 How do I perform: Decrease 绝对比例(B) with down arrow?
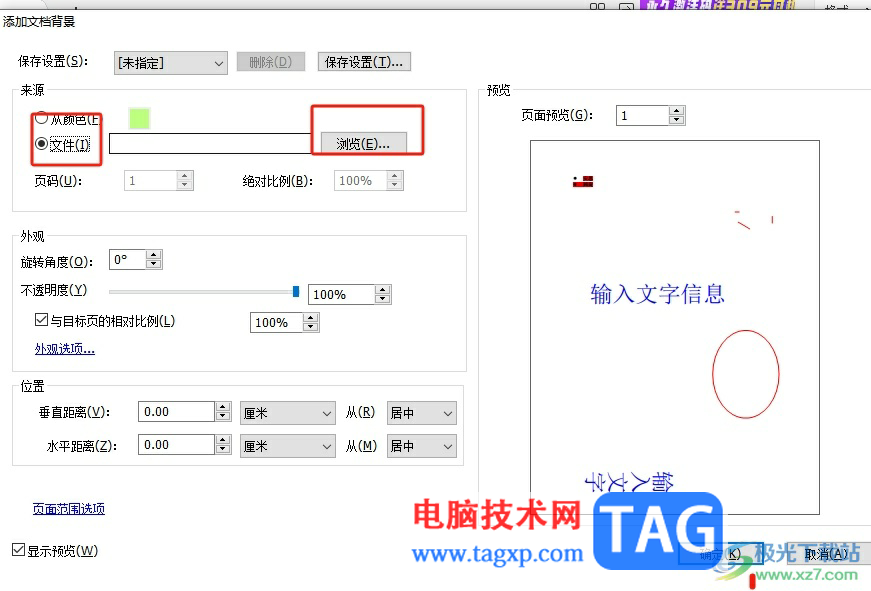coord(395,186)
